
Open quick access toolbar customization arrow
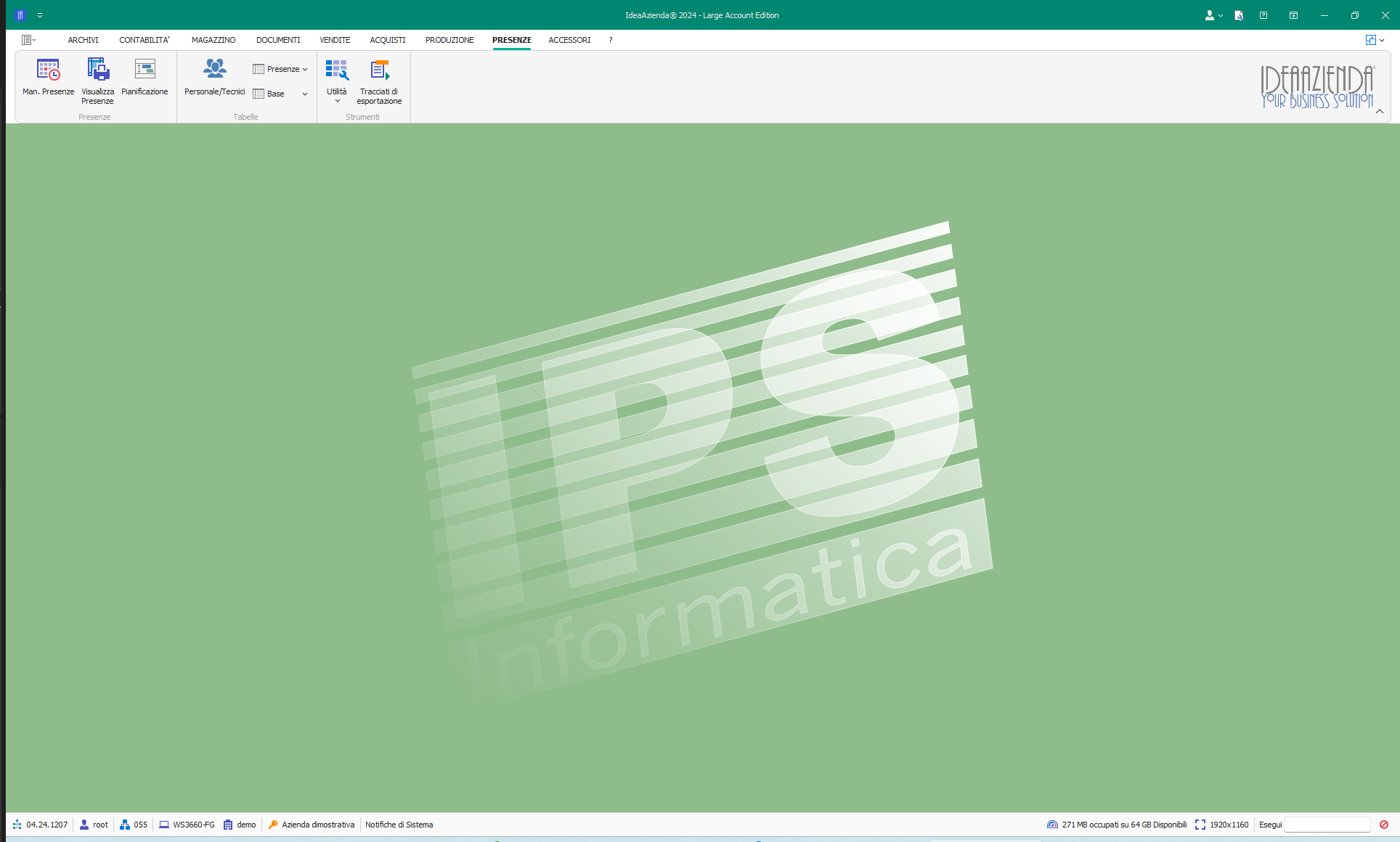(40, 15)
